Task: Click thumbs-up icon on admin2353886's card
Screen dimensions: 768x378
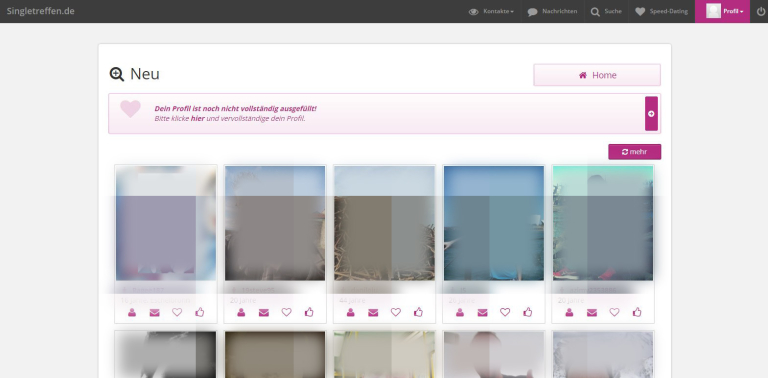Action: pos(636,312)
